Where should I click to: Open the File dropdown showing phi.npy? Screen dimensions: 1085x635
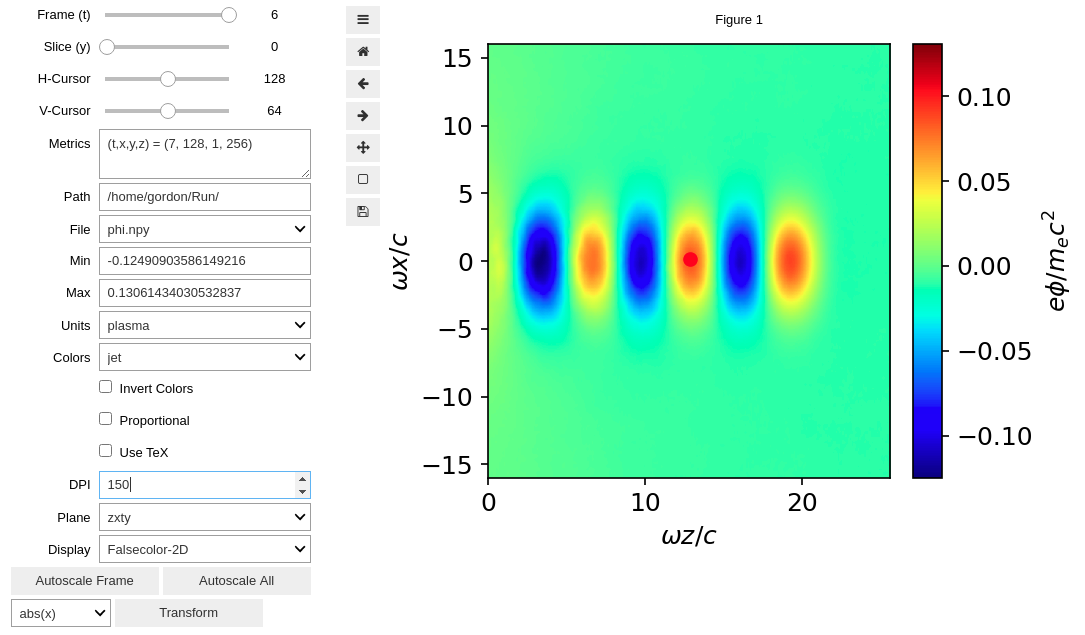tap(205, 229)
